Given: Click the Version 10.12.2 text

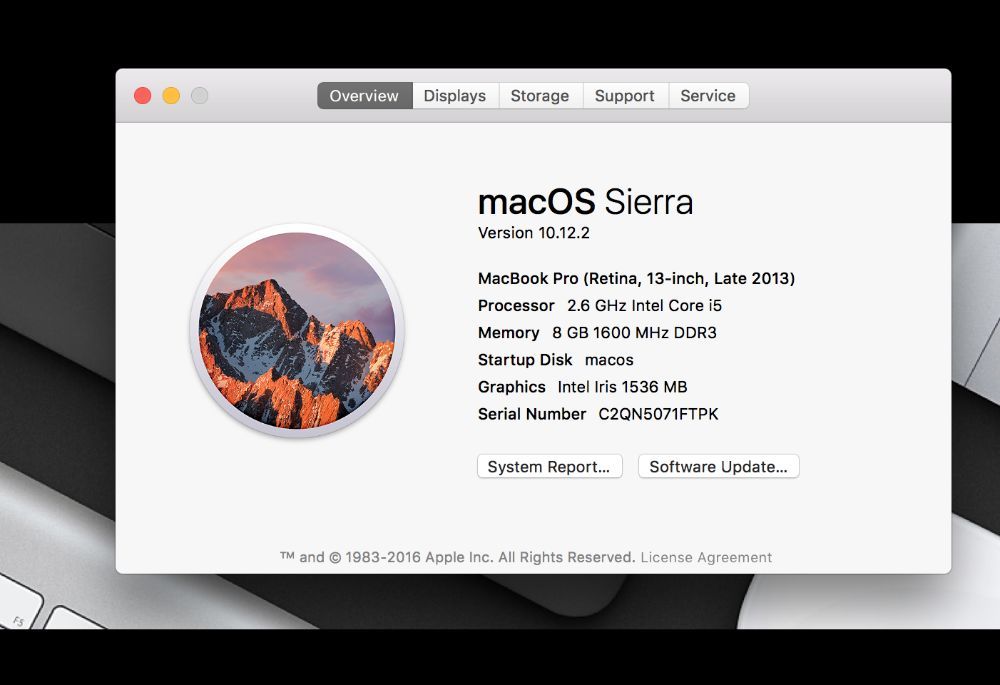Looking at the screenshot, I should [x=534, y=233].
